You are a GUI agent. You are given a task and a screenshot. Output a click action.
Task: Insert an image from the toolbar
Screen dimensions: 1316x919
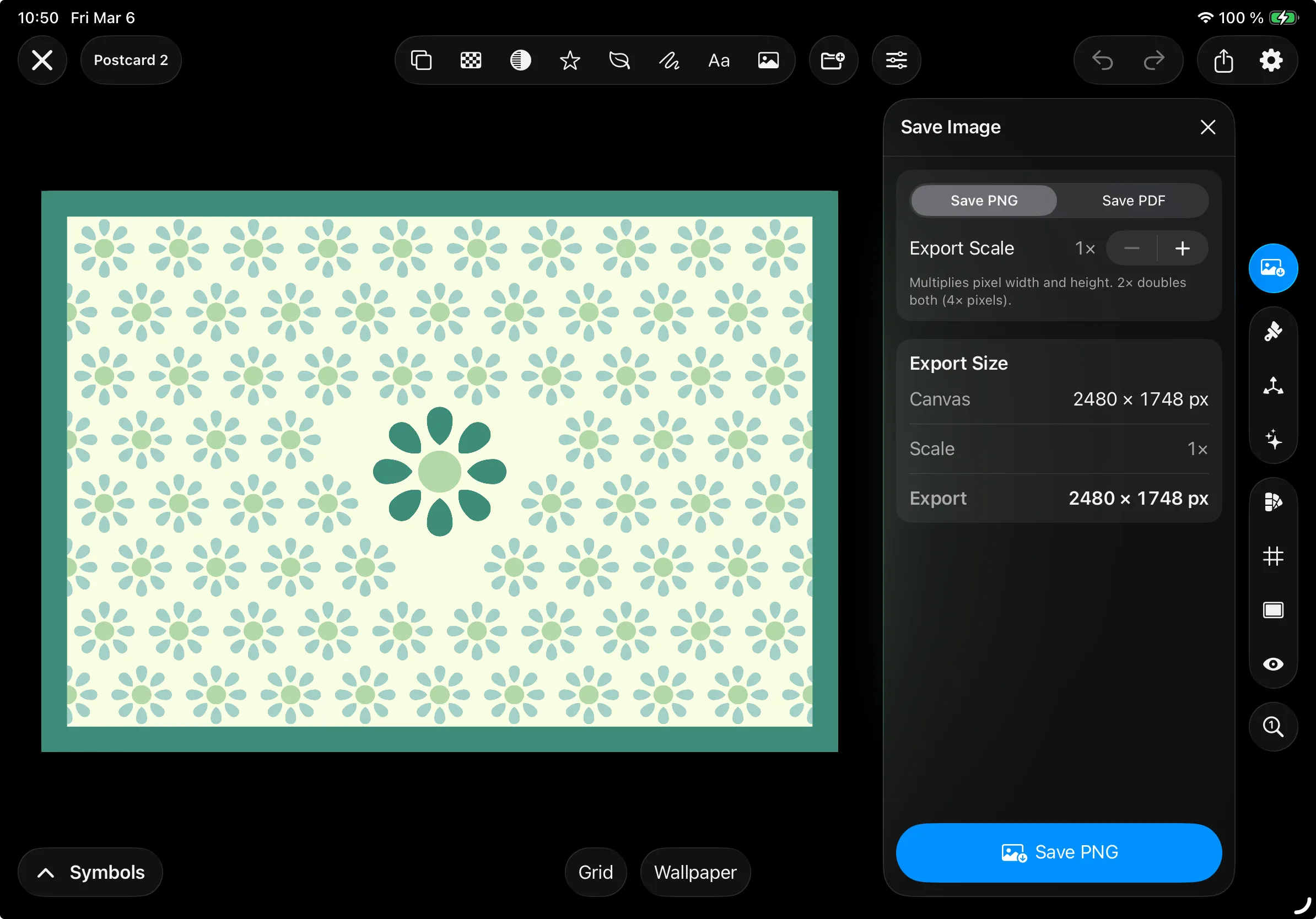768,60
